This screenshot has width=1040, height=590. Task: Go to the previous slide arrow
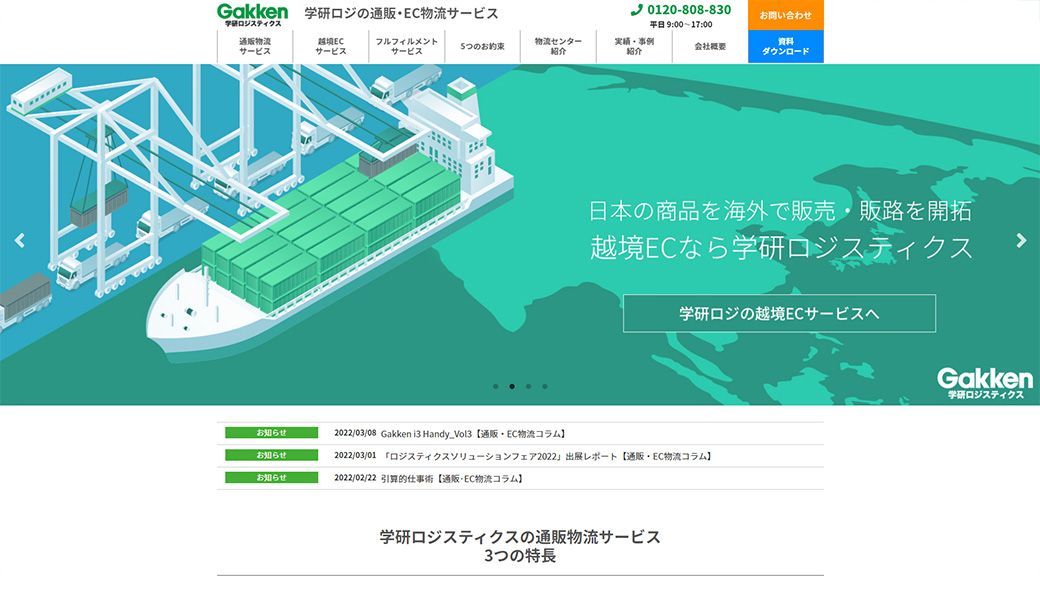pos(20,241)
